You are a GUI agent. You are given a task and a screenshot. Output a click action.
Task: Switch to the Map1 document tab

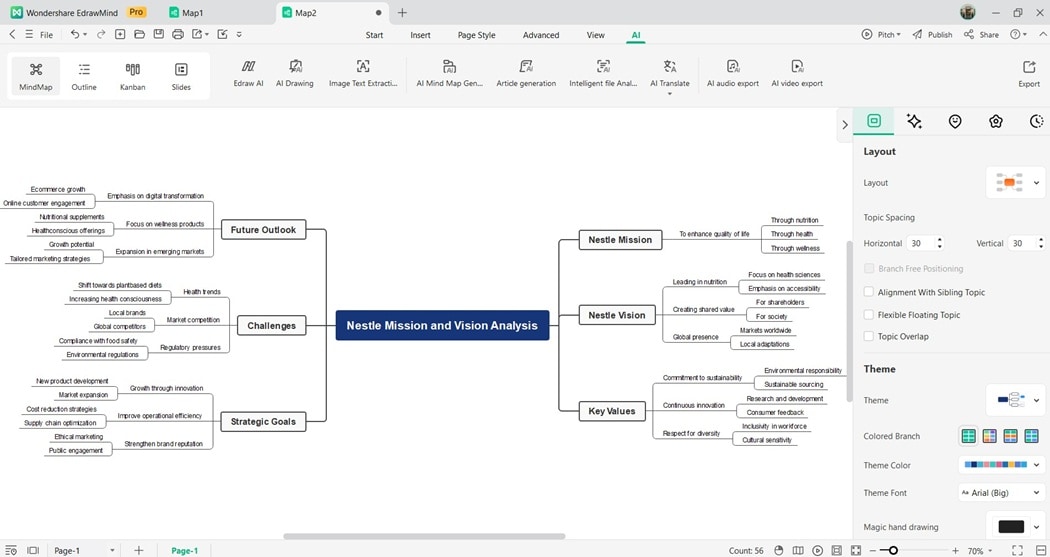187,13
